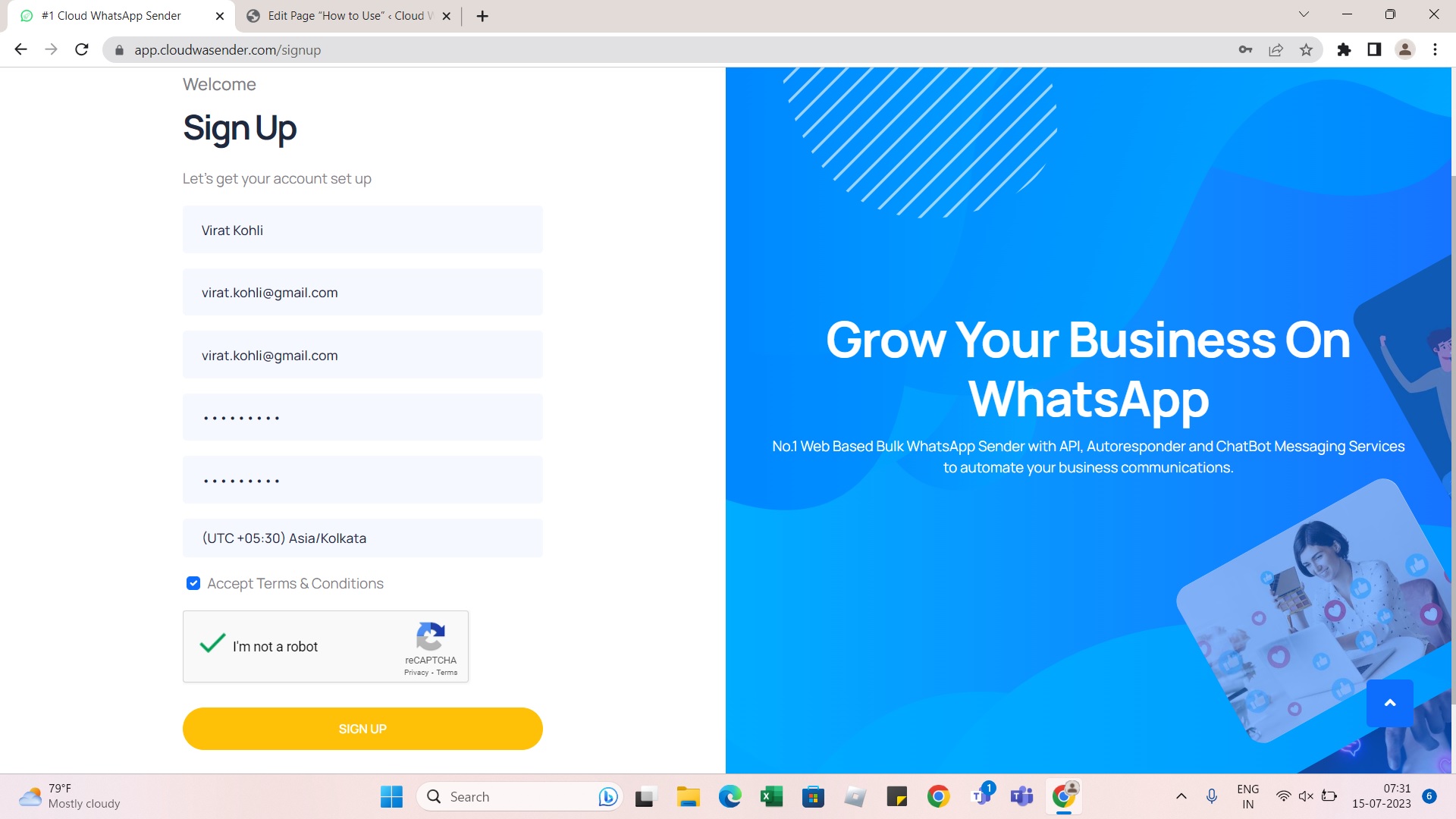Click the muted volume speaker icon
1456x819 pixels.
point(1306,796)
